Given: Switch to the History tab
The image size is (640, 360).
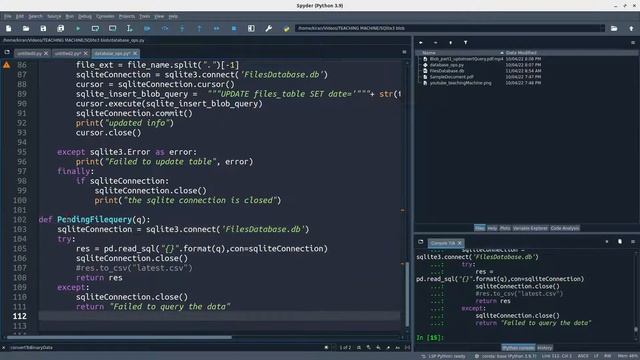Looking at the screenshot, I should 545,348.
